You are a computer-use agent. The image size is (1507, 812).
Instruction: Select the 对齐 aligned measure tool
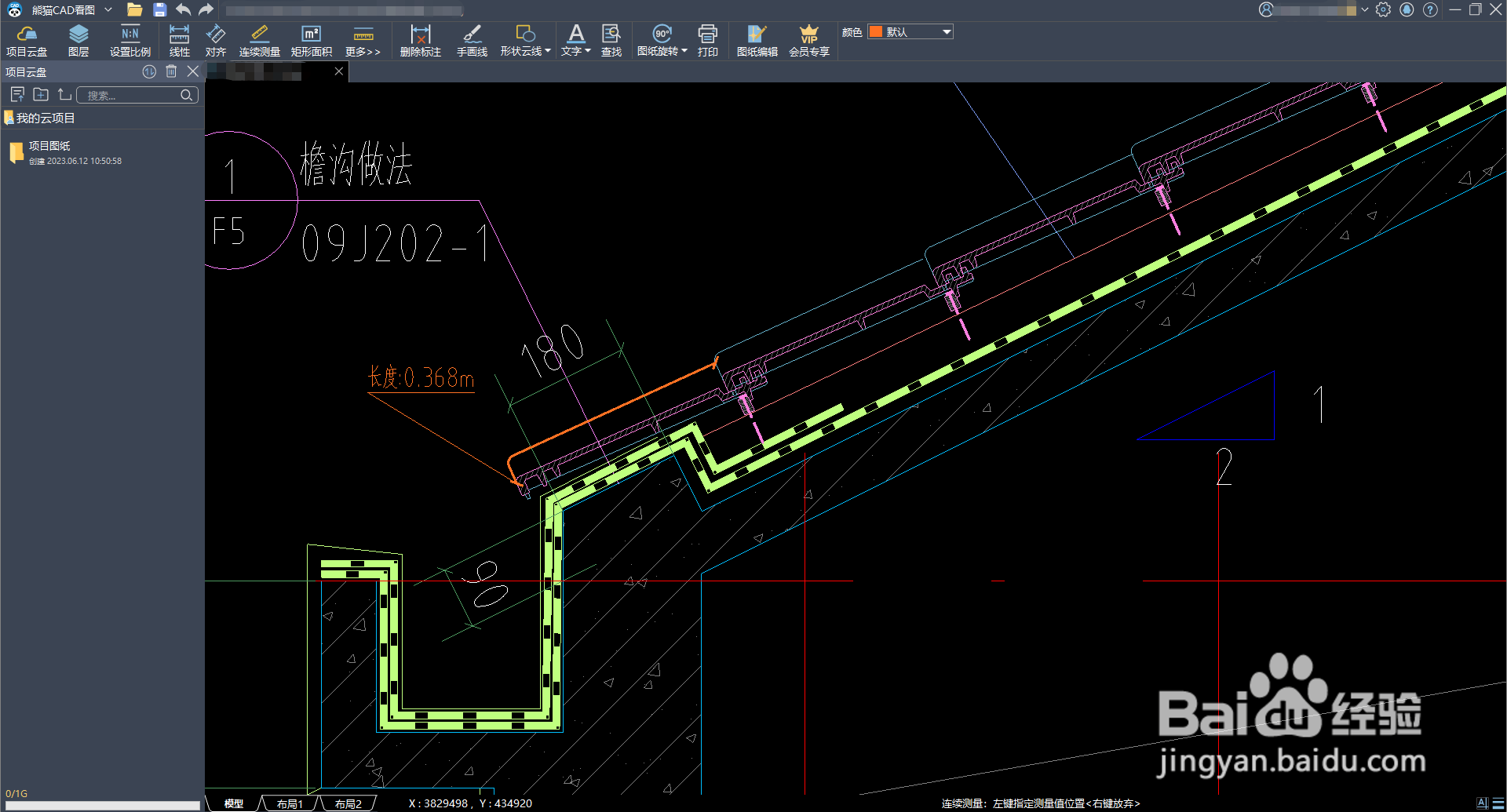point(216,41)
